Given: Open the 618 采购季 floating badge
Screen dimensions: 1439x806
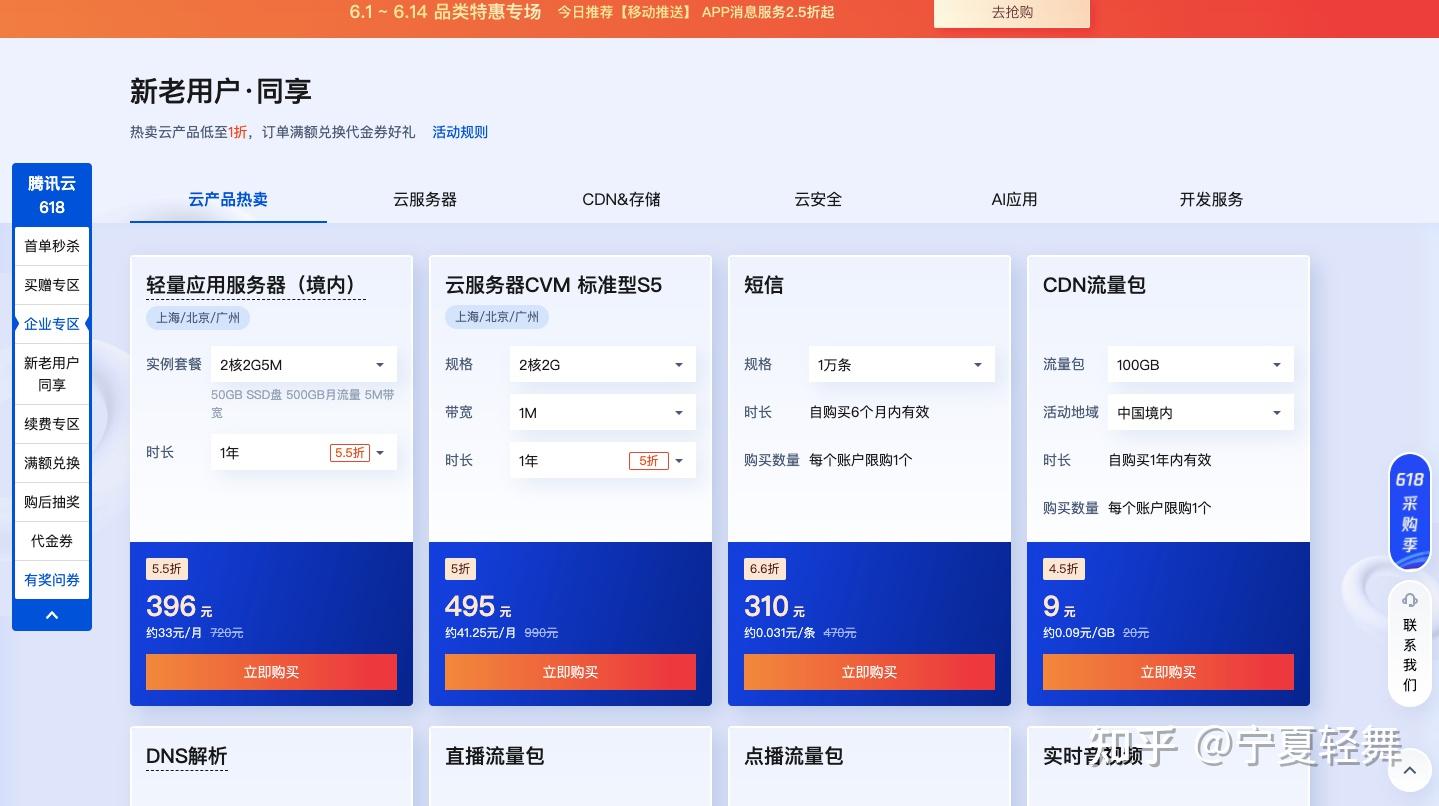Looking at the screenshot, I should coord(1409,511).
